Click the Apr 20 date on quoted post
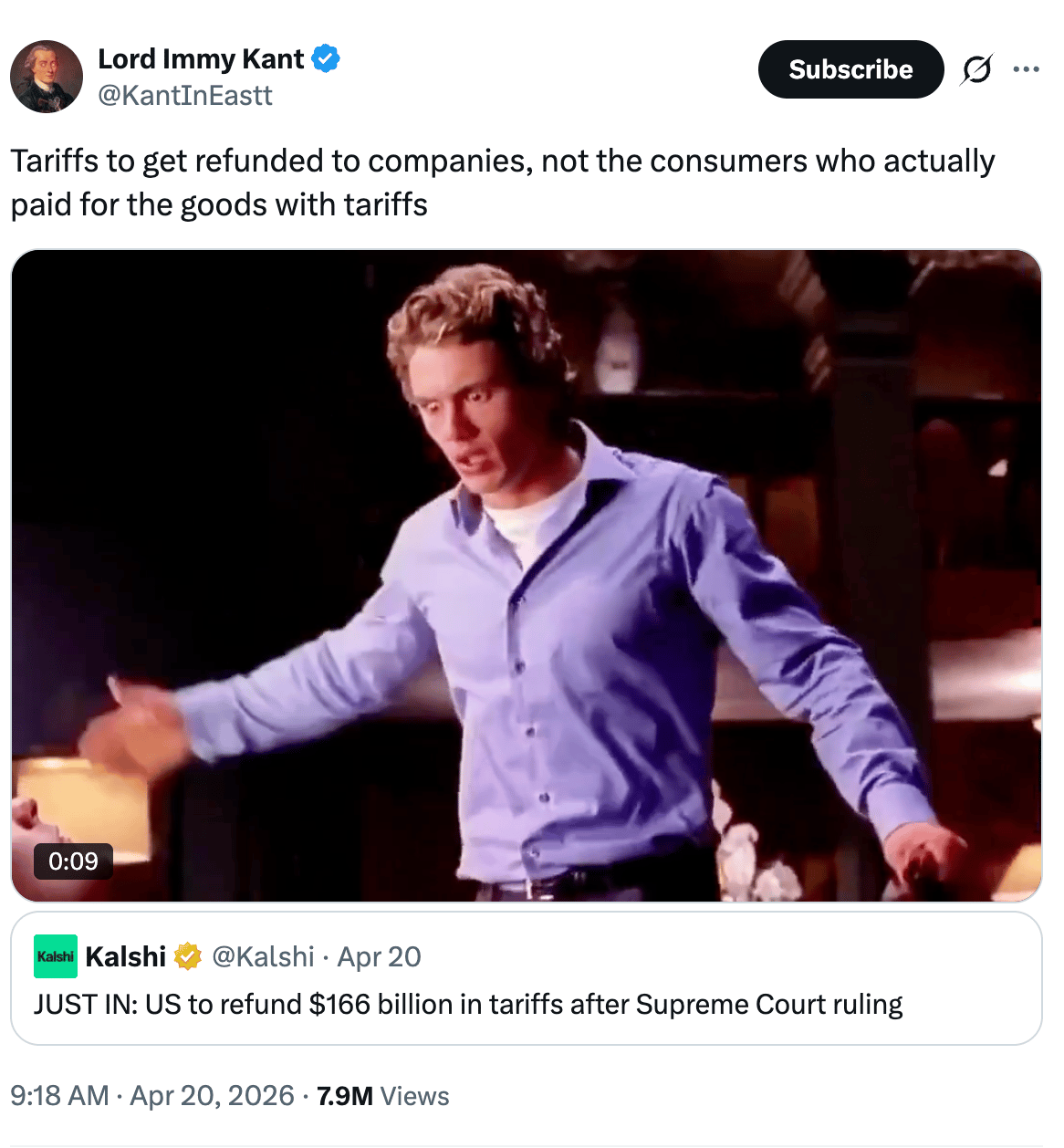Viewport: 1064px width, 1148px height. (380, 956)
